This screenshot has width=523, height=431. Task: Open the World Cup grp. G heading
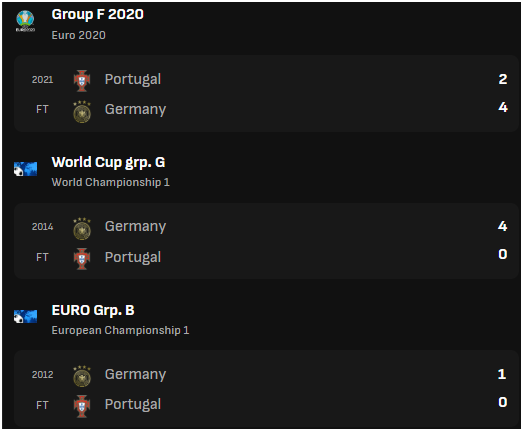pyautogui.click(x=108, y=162)
